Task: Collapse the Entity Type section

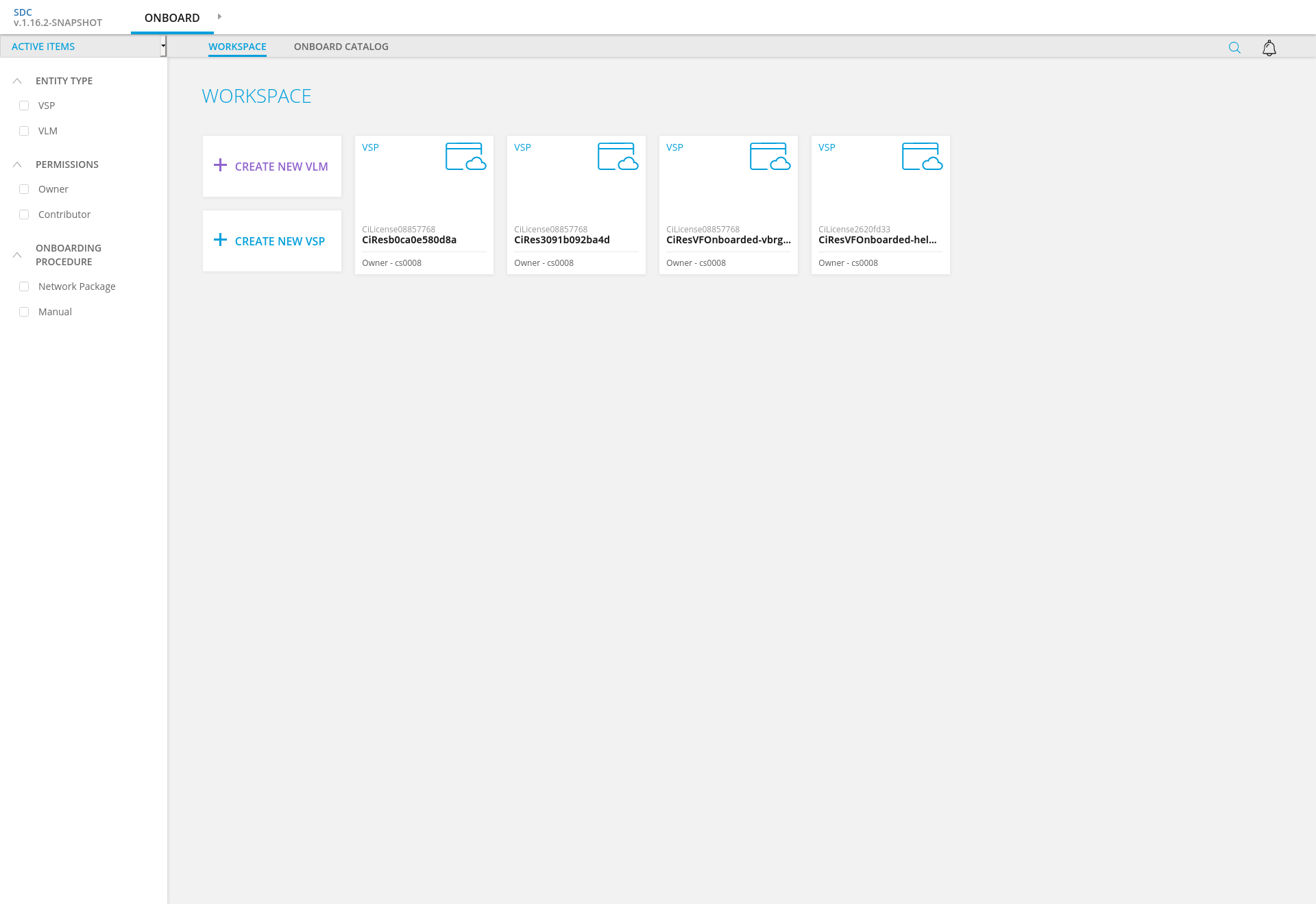Action: click(17, 81)
